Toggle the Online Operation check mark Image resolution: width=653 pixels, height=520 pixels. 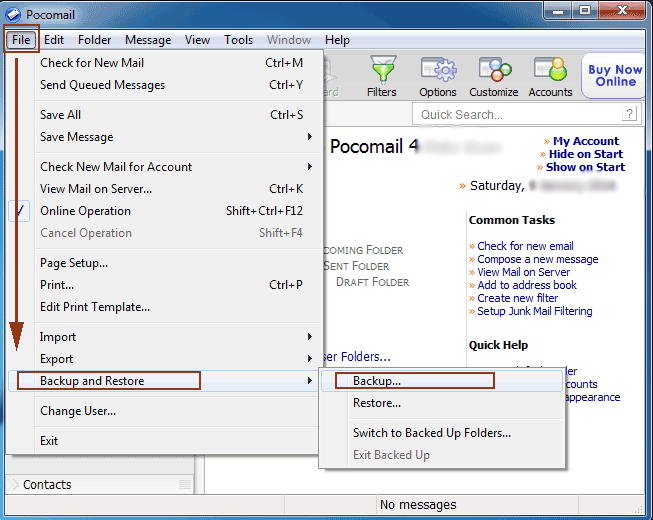point(19,211)
